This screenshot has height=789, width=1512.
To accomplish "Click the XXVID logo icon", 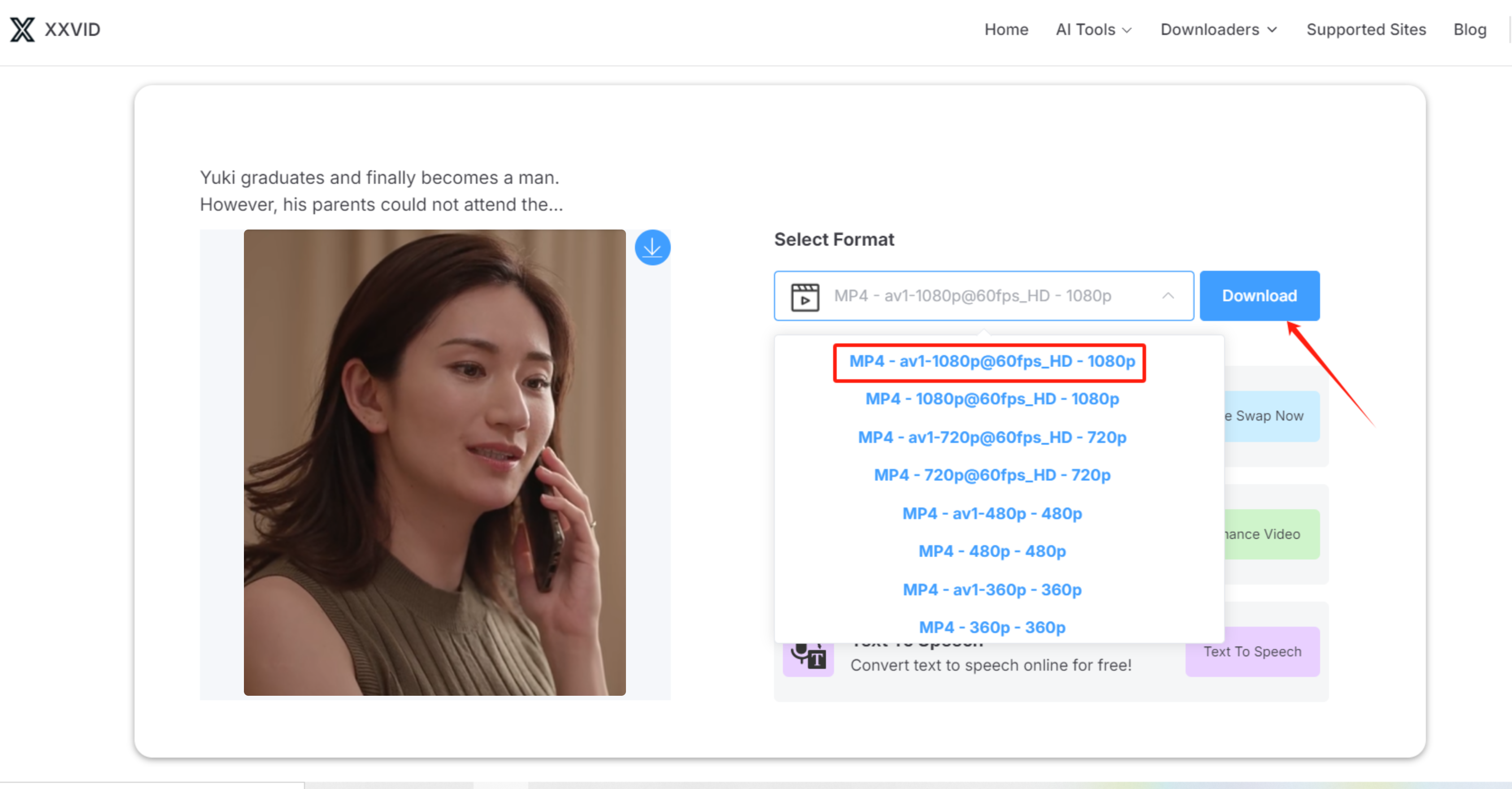I will click(22, 29).
